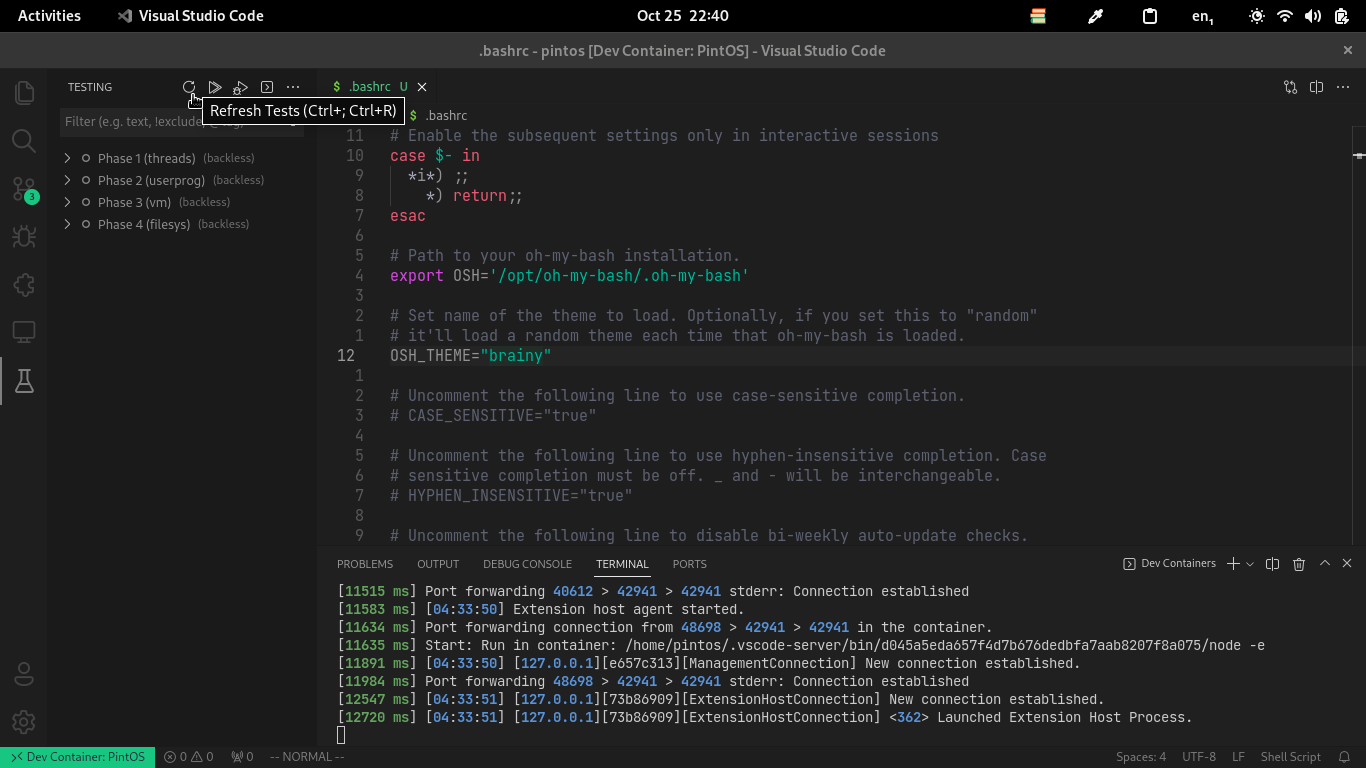Open the Manage gear icon

(x=24, y=721)
